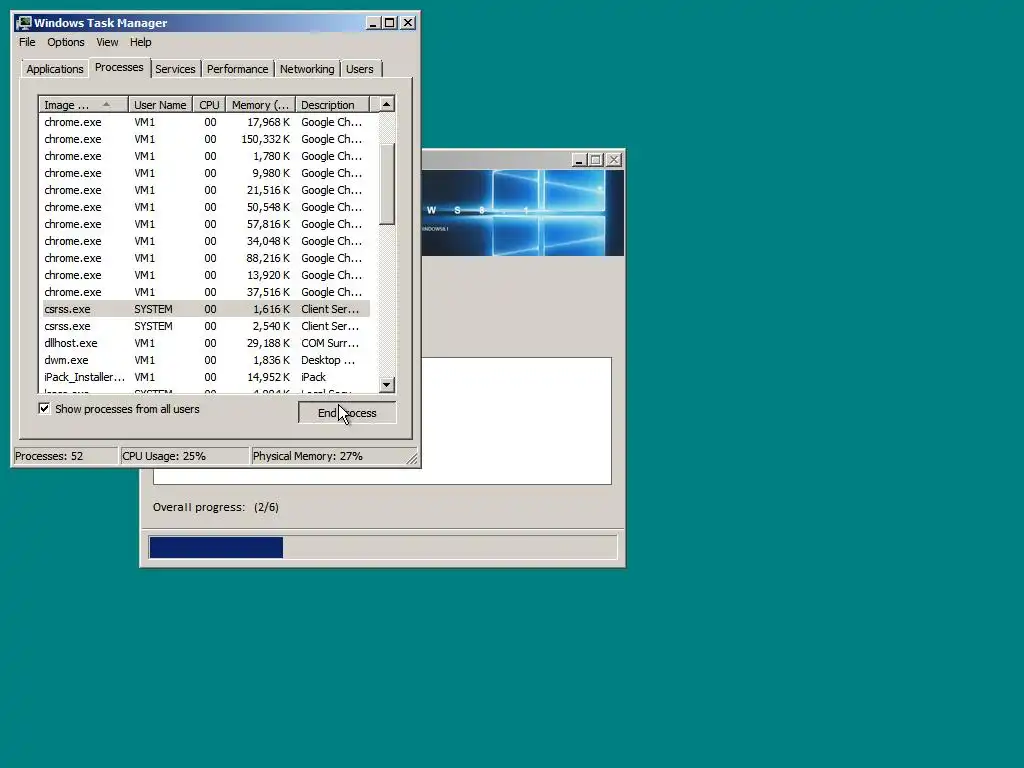The height and width of the screenshot is (768, 1024).
Task: Select chrome.exe row using 13,920 K
Action: tap(206, 275)
